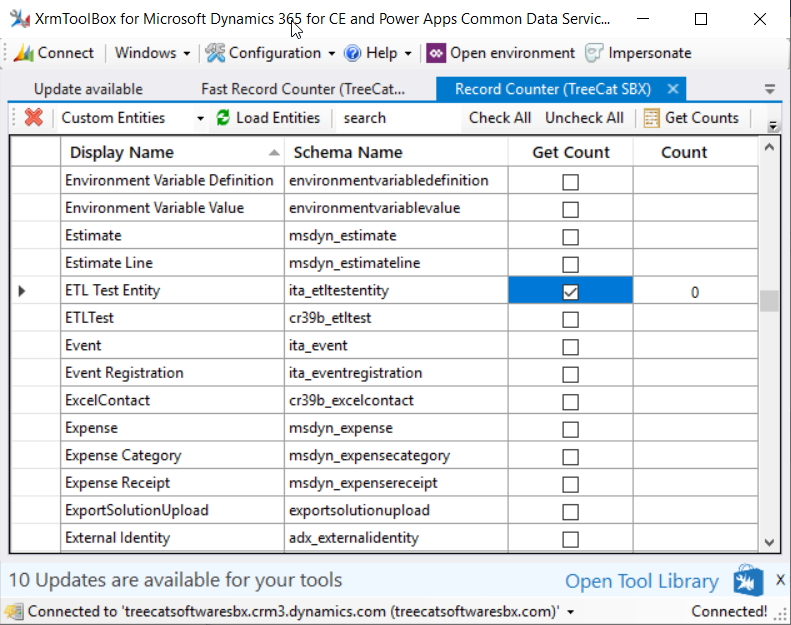Image resolution: width=791 pixels, height=625 pixels.
Task: Click the 'Connected!' status text
Action: point(729,611)
